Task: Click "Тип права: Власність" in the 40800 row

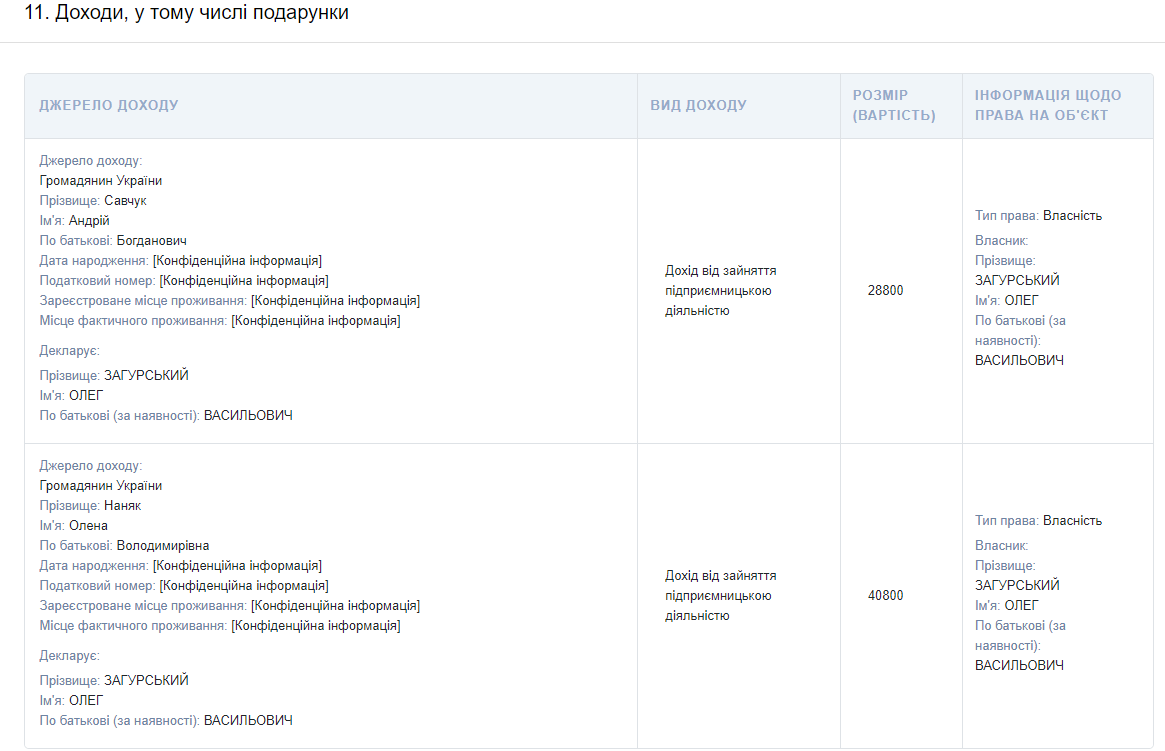Action: click(1038, 520)
